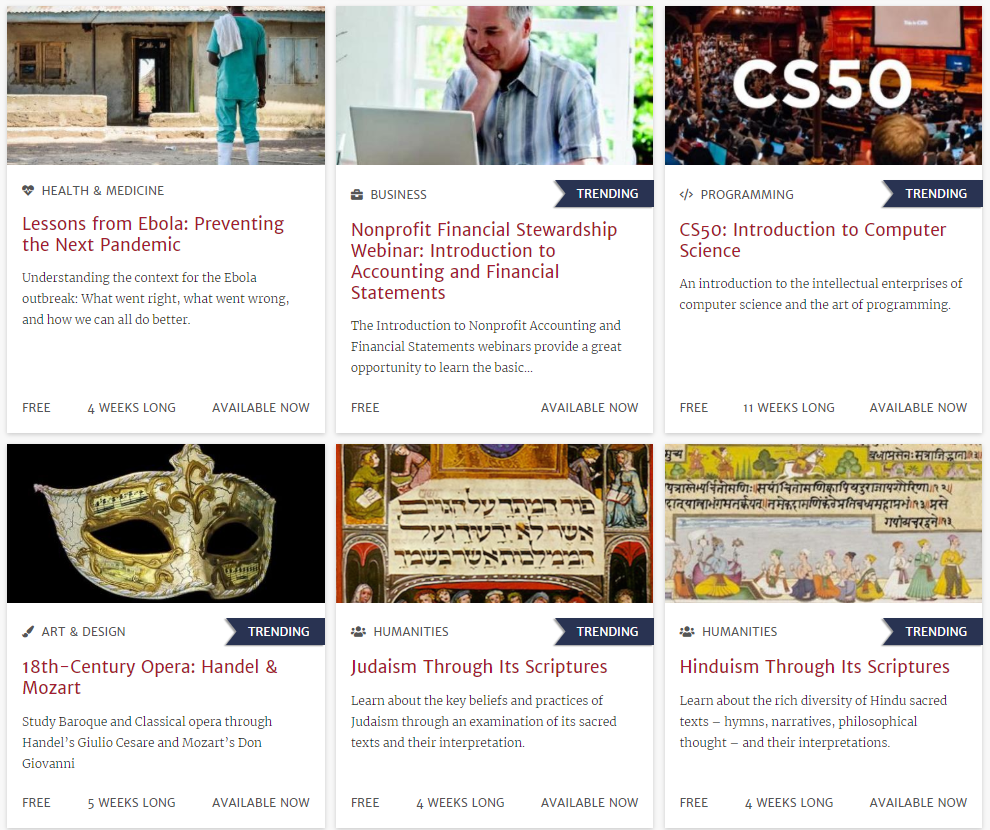Open Lessons from Ebola course title

[153, 234]
